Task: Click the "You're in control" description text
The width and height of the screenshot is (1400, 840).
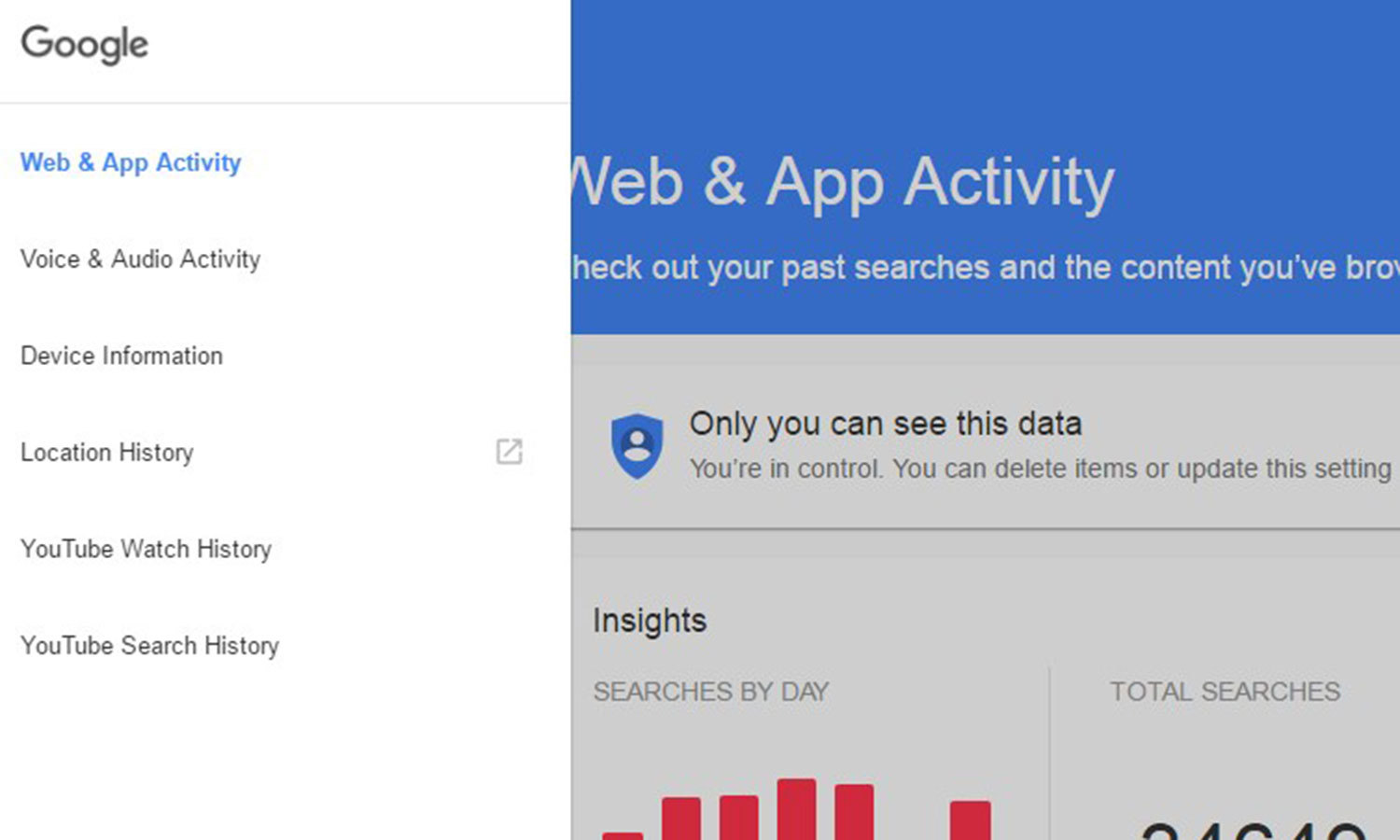Action: [1040, 469]
